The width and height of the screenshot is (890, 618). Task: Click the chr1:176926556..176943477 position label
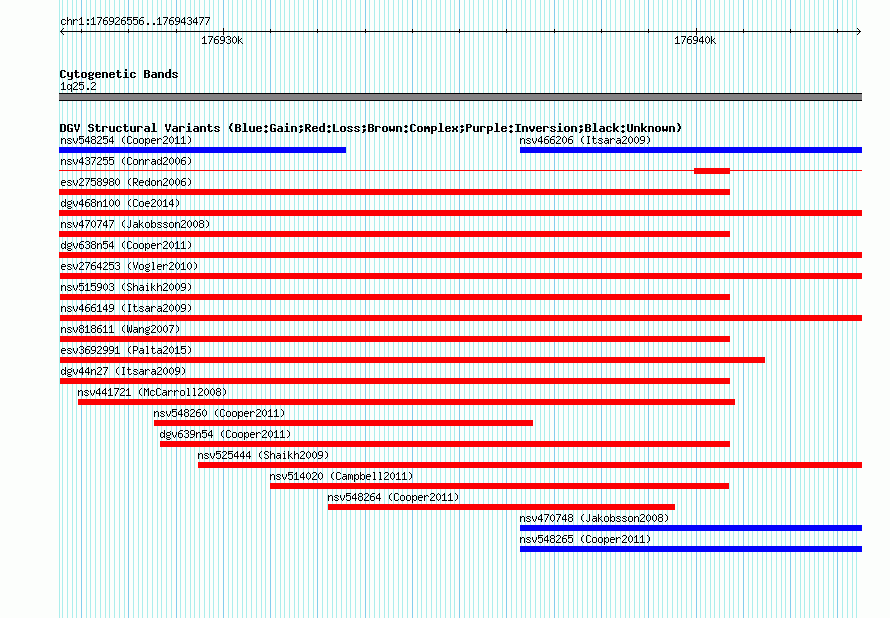pos(135,22)
